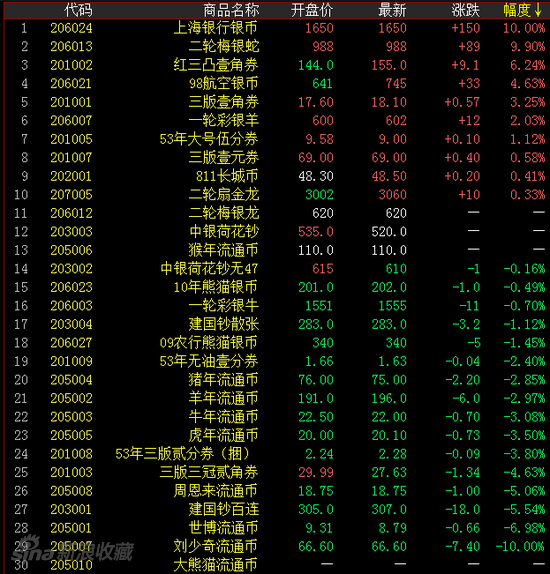550x574 pixels.
Task: Select the 三版壹元券 row name
Action: pyautogui.click(x=224, y=158)
